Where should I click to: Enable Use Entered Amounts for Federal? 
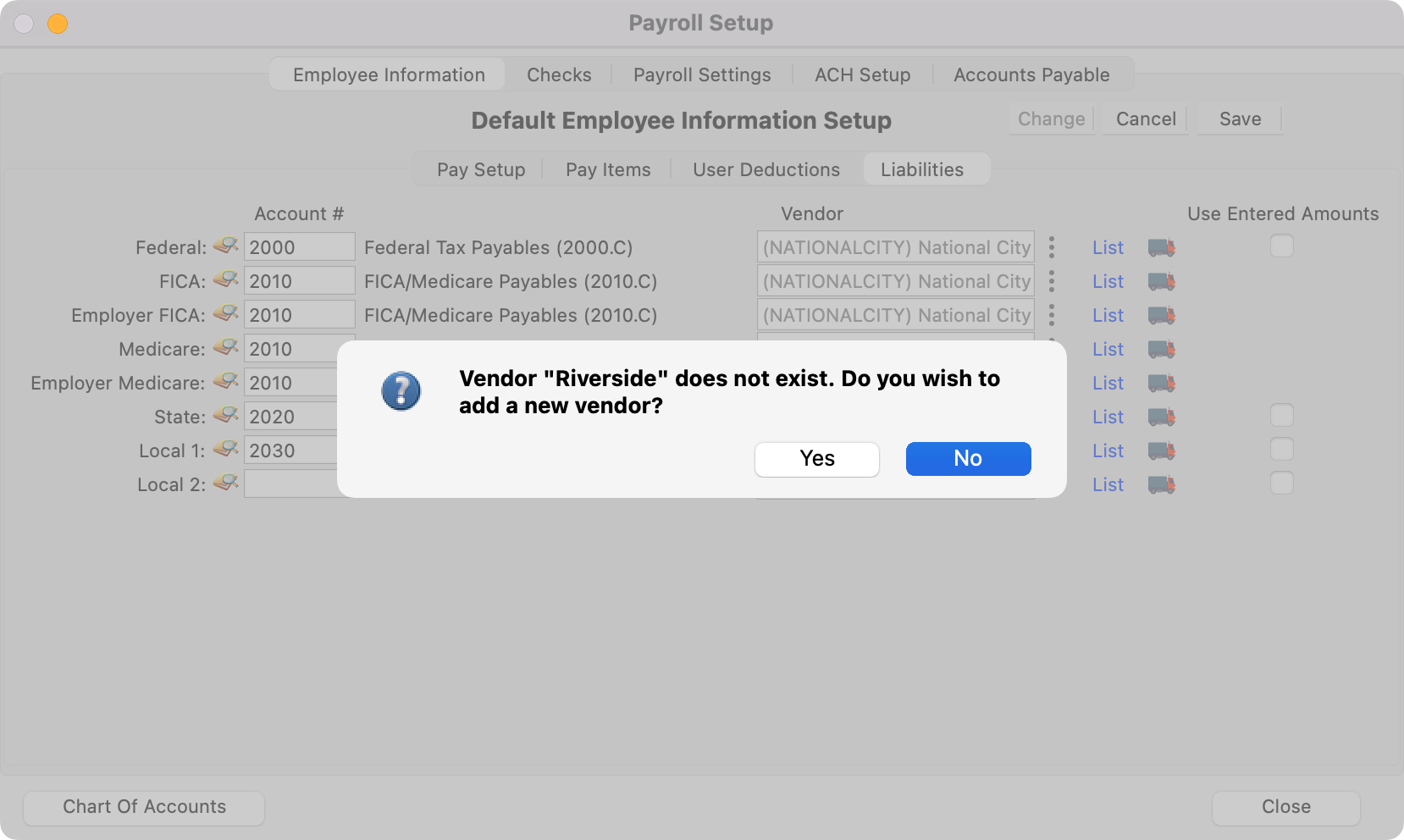coord(1281,246)
